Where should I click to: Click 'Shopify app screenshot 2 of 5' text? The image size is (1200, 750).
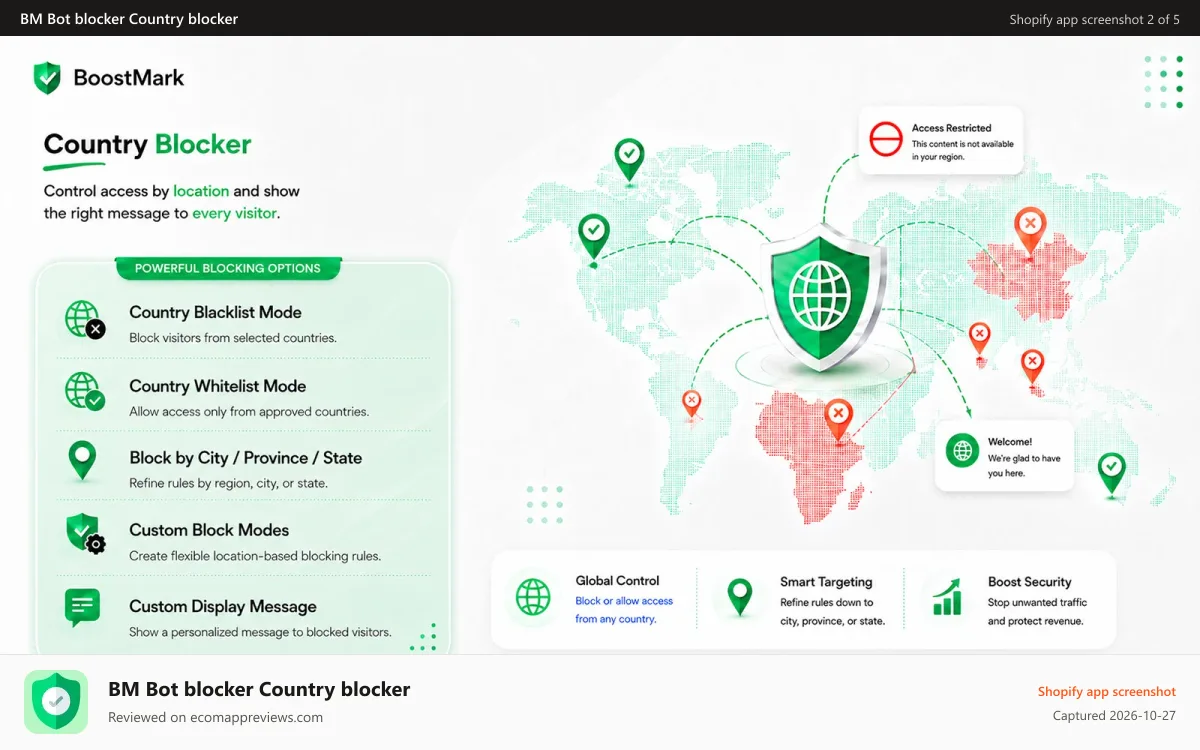[1094, 19]
